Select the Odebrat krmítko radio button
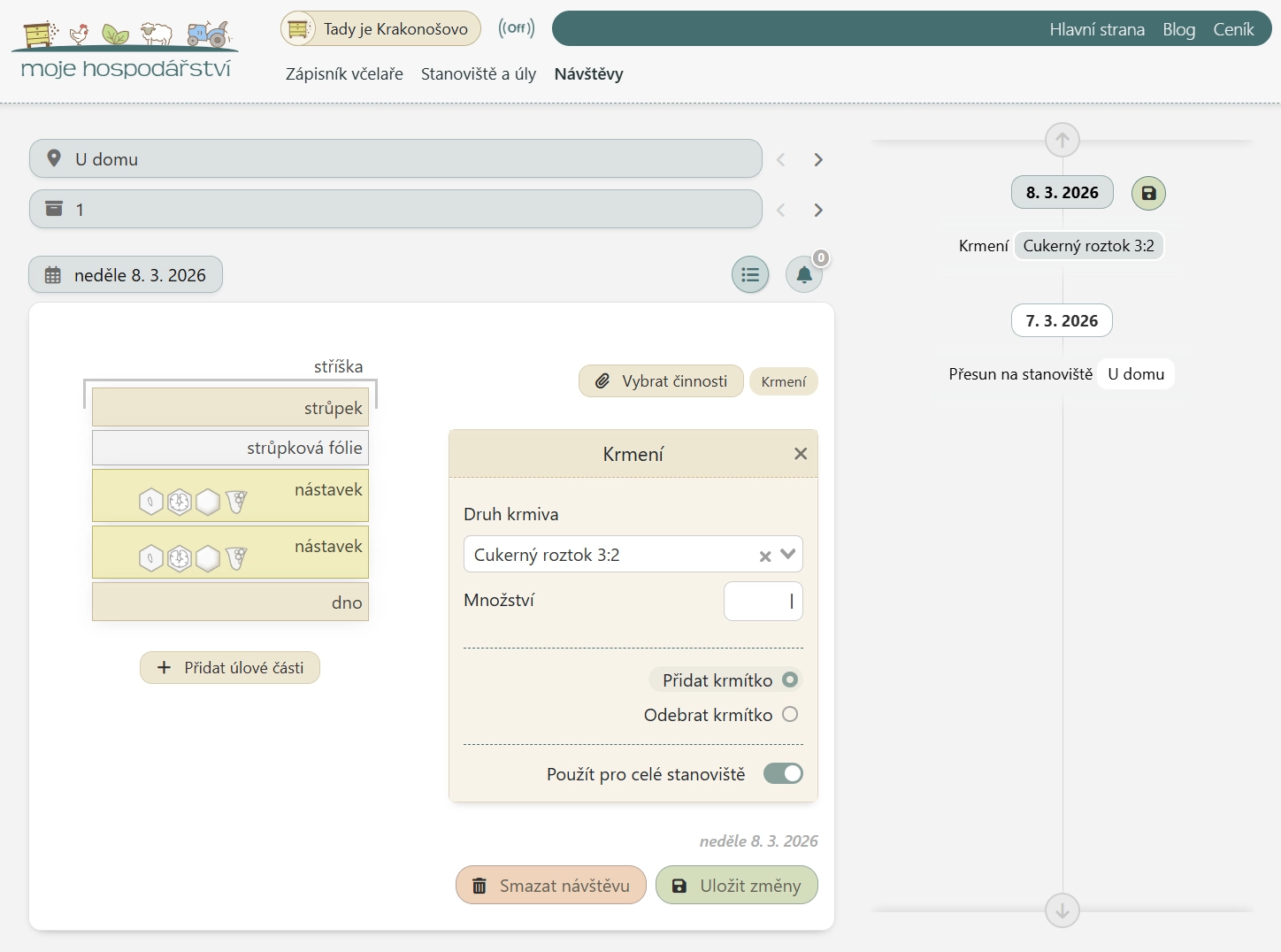Viewport: 1281px width, 952px height. [x=790, y=715]
